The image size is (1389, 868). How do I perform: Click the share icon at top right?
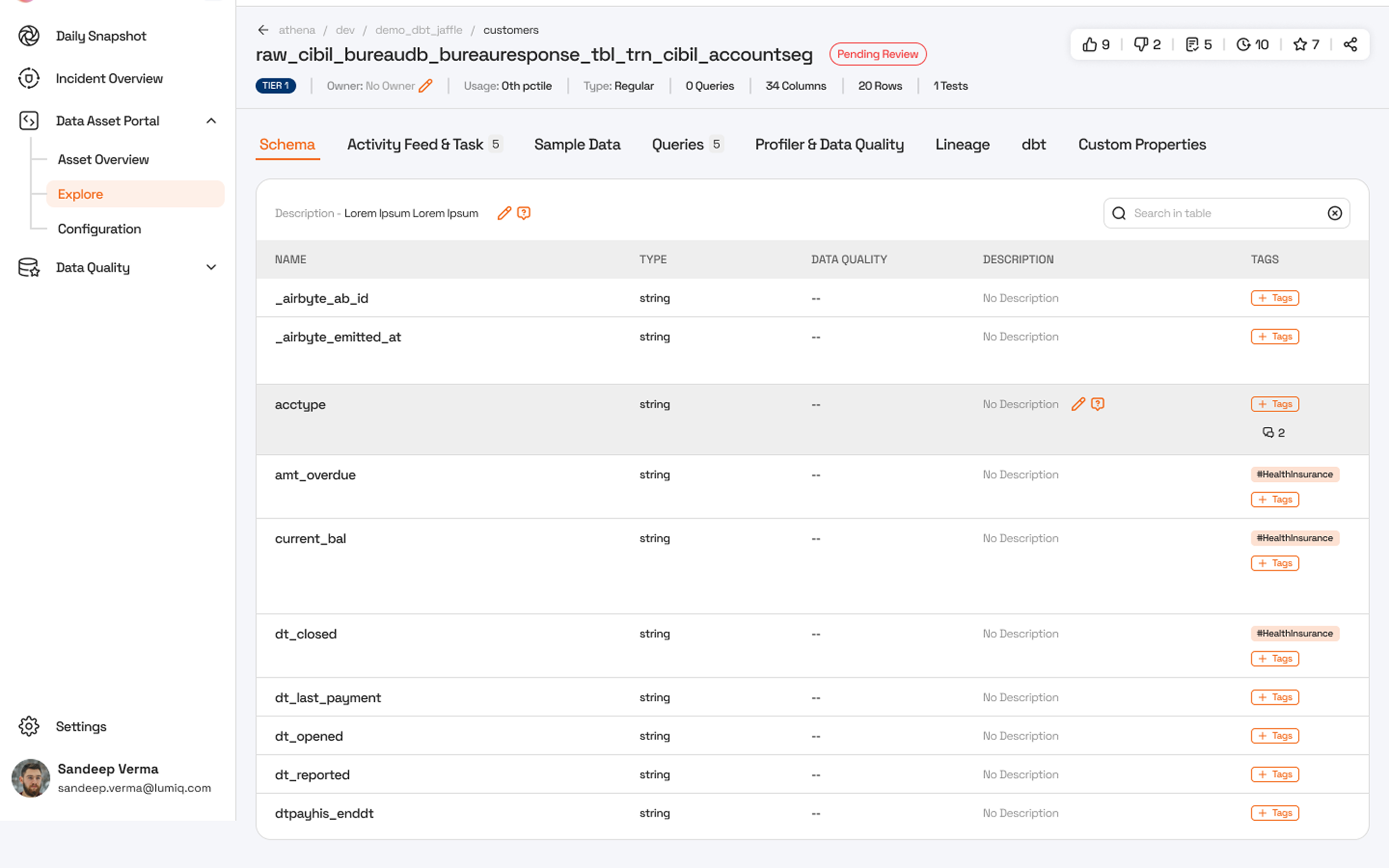click(x=1350, y=45)
